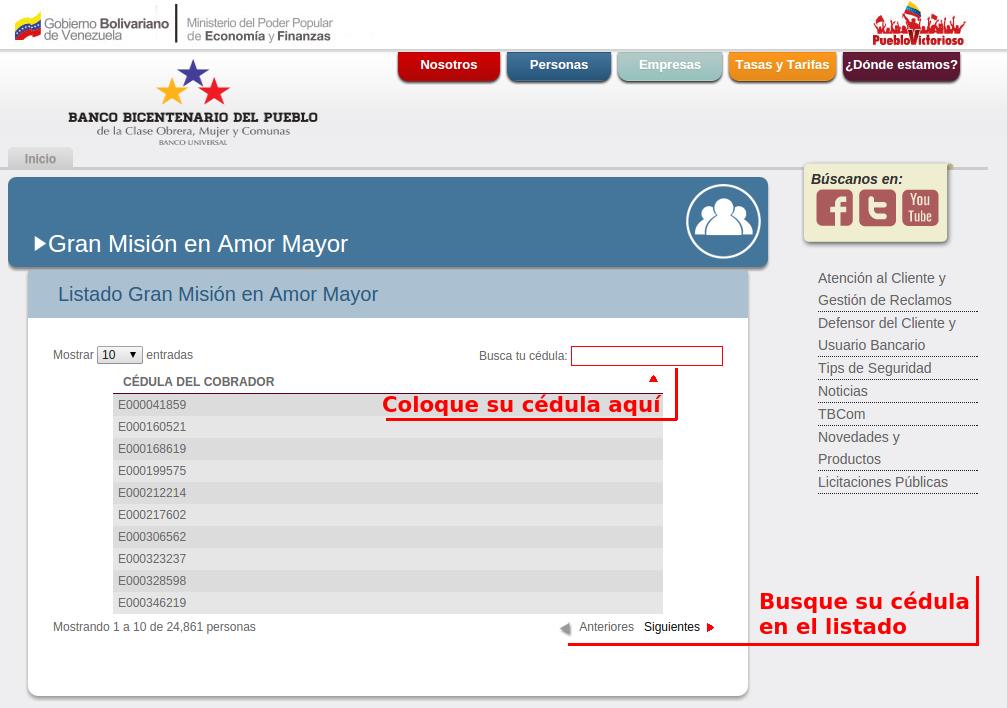This screenshot has height=708, width=1007.
Task: Go to Anteriores page of results
Action: [x=606, y=627]
